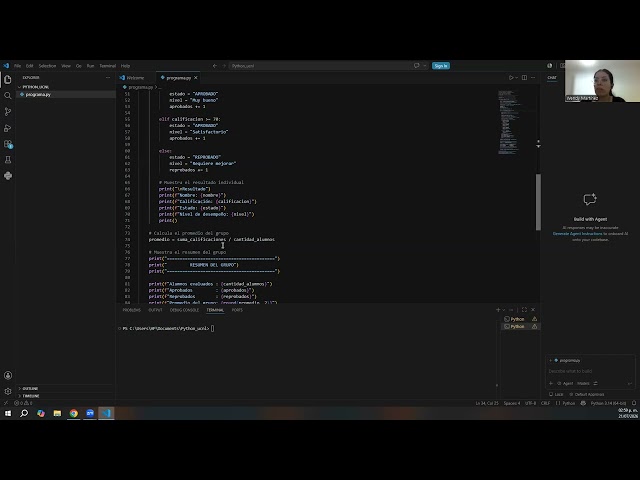Open the chat dropdown arrow in title bar
This screenshot has width=640, height=480.
coord(424,66)
